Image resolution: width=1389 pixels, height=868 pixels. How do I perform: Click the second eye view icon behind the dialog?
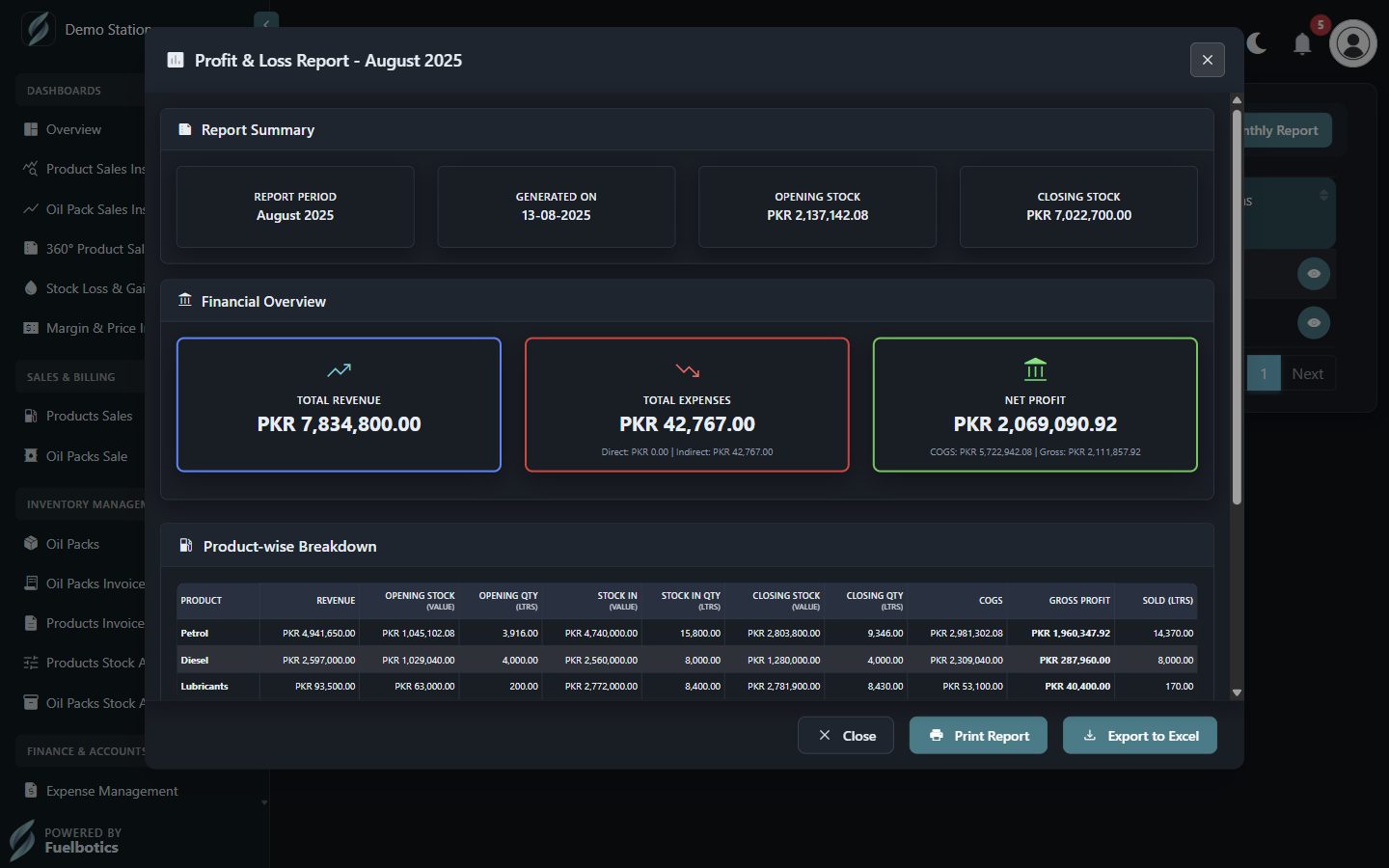1314,323
